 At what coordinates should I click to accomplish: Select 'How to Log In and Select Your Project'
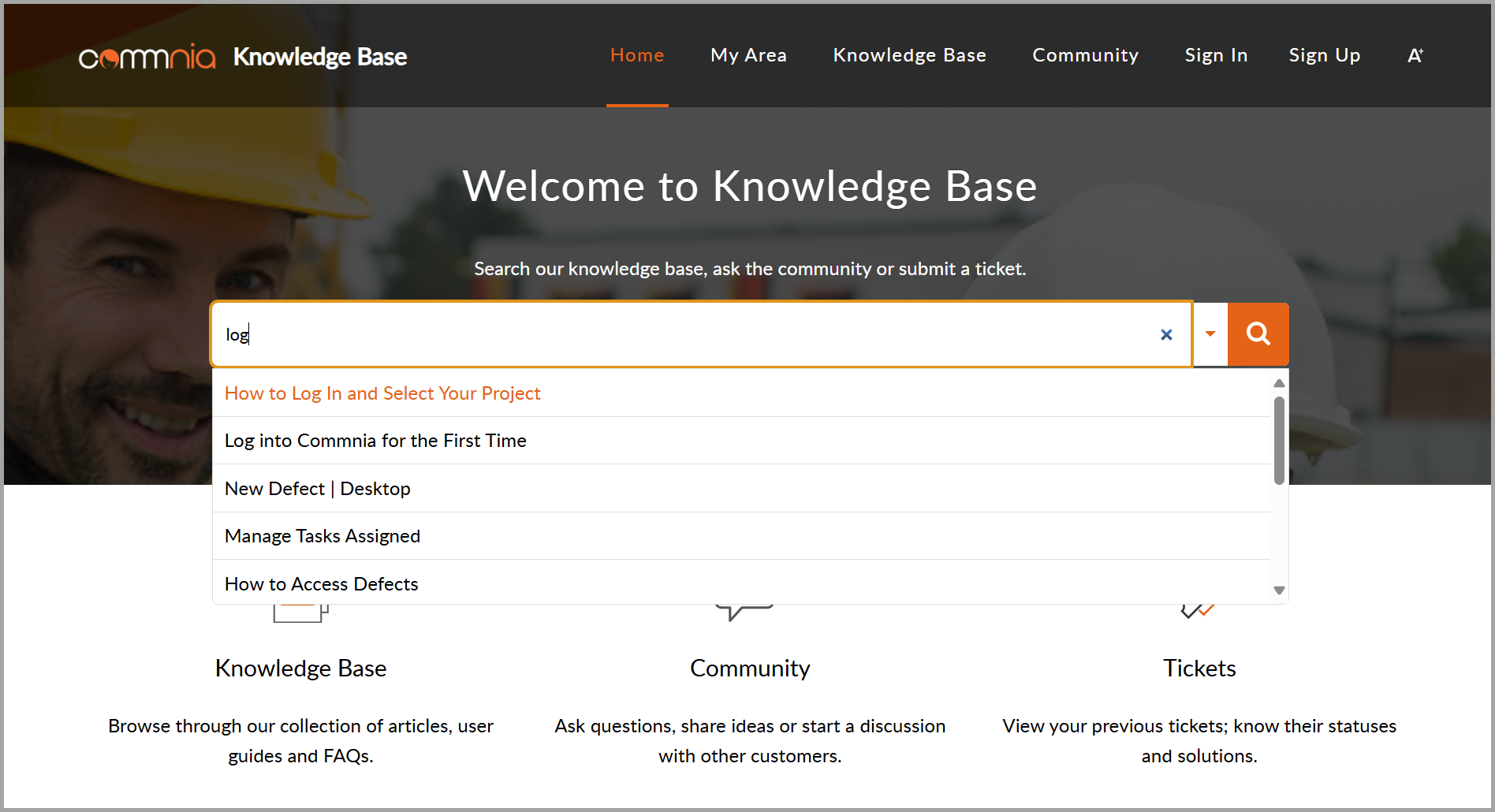click(741, 393)
